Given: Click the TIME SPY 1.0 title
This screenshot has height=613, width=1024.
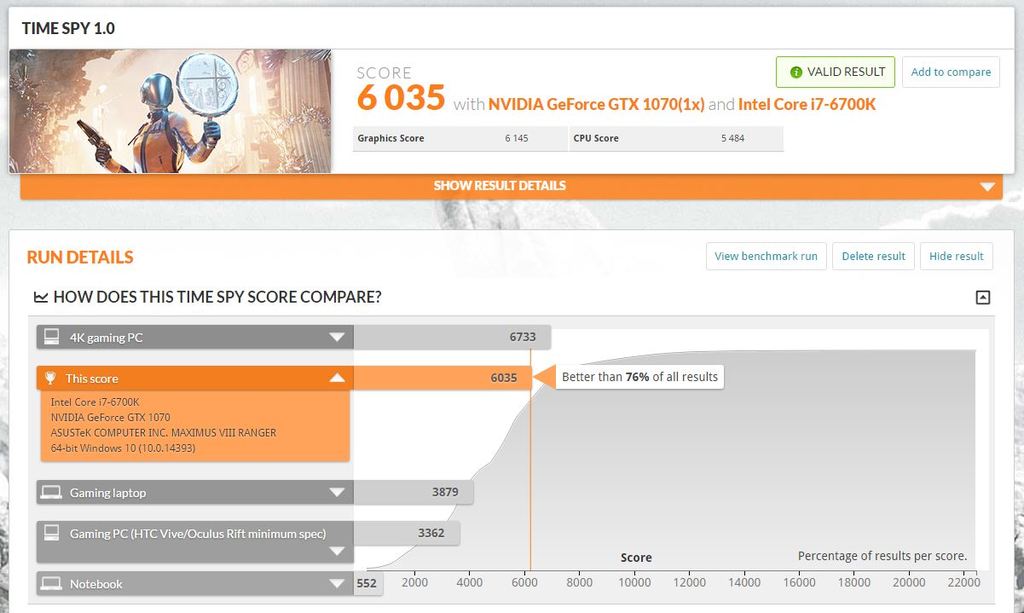Looking at the screenshot, I should tap(68, 28).
